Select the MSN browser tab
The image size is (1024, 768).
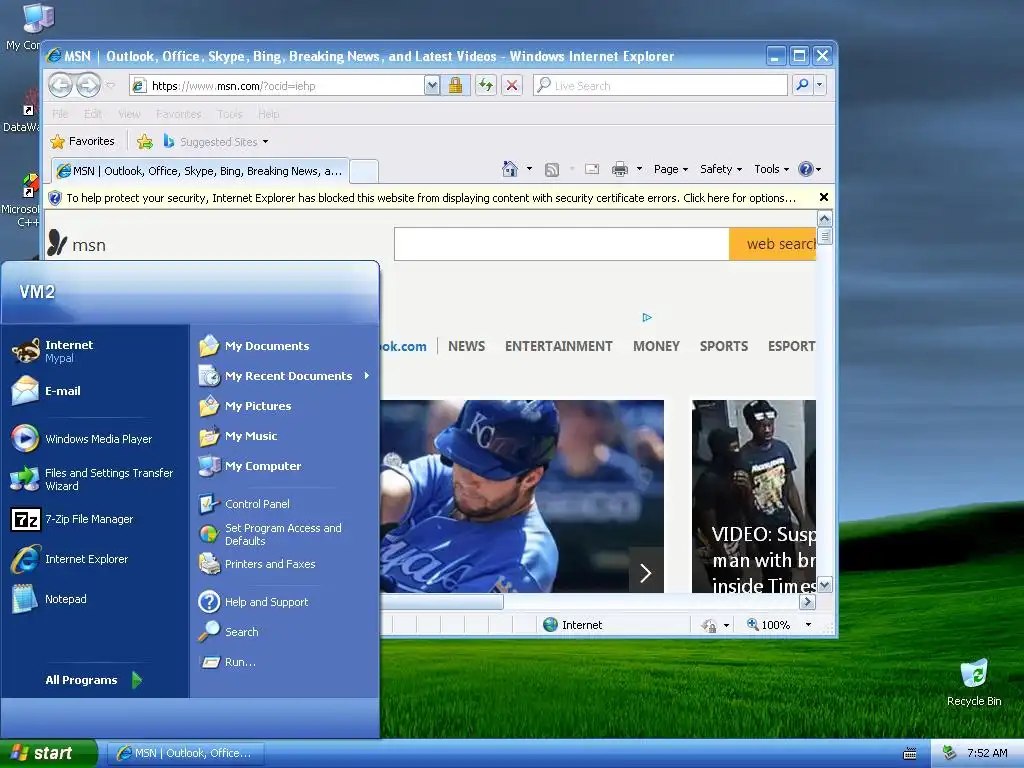[199, 171]
